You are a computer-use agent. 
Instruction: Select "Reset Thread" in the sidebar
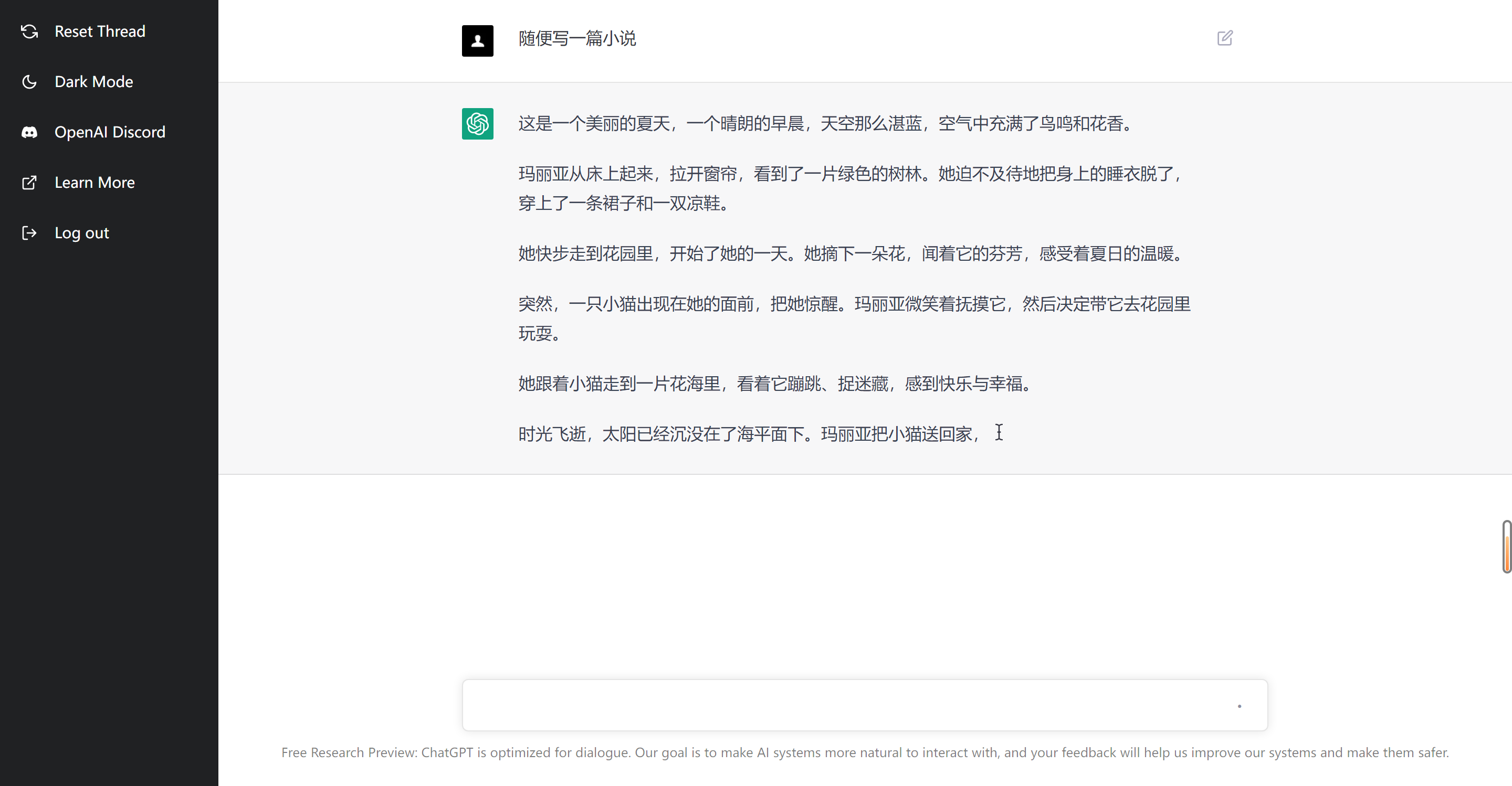pyautogui.click(x=100, y=31)
